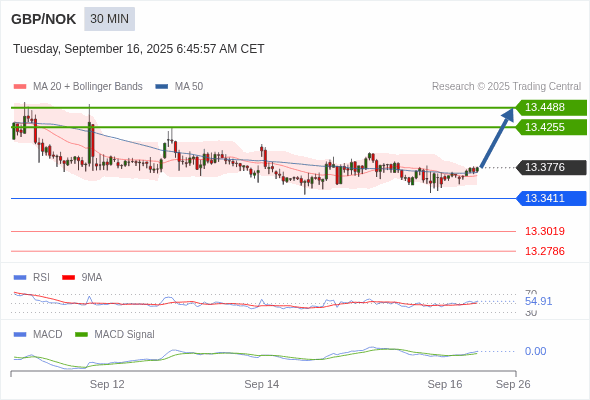
Task: Select the 13.4255 green price tag
Action: pos(551,127)
